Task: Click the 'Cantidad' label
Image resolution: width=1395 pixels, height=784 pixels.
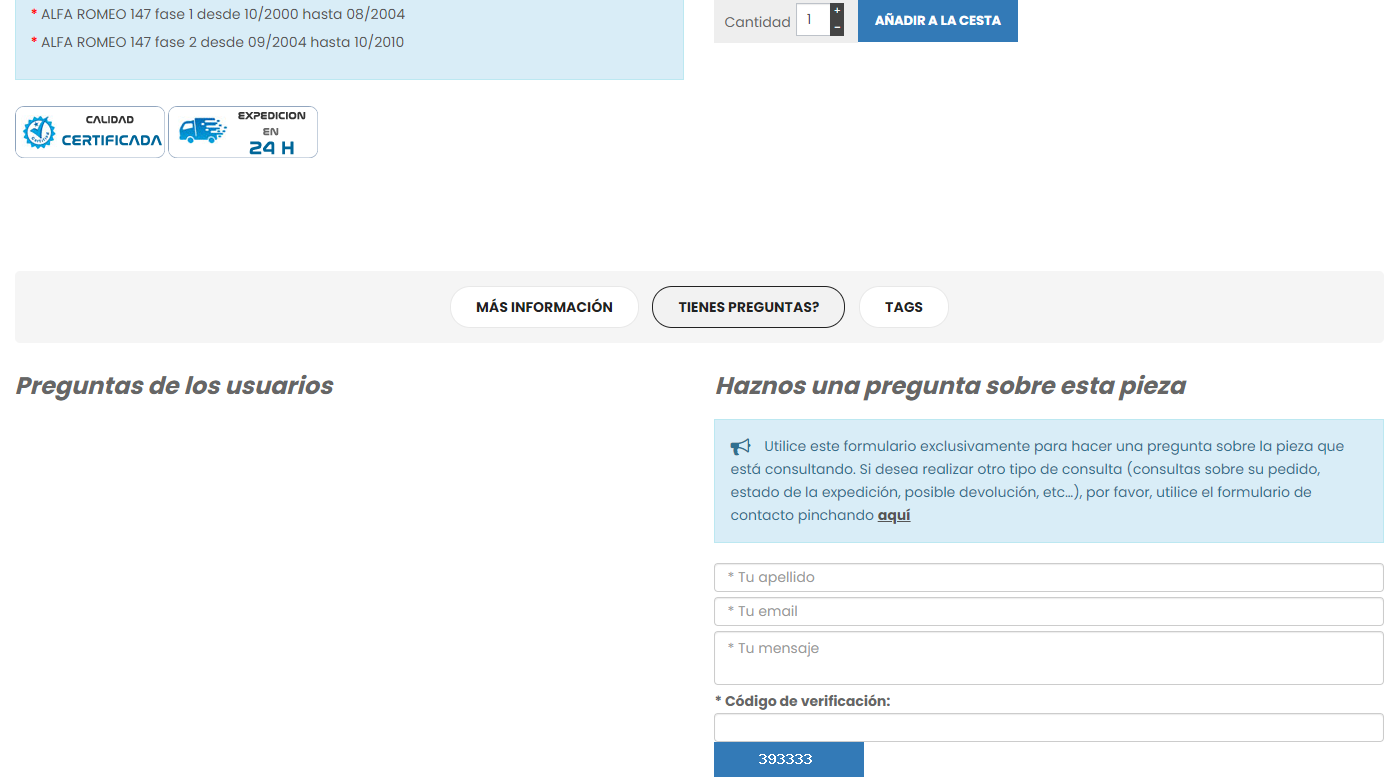Action: [x=757, y=22]
